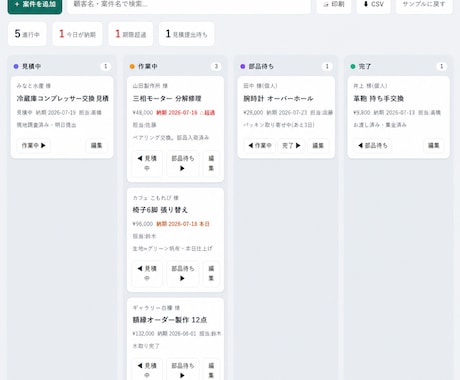
Task: Select the 1 期限超過 summary chip
Action: coord(131,34)
